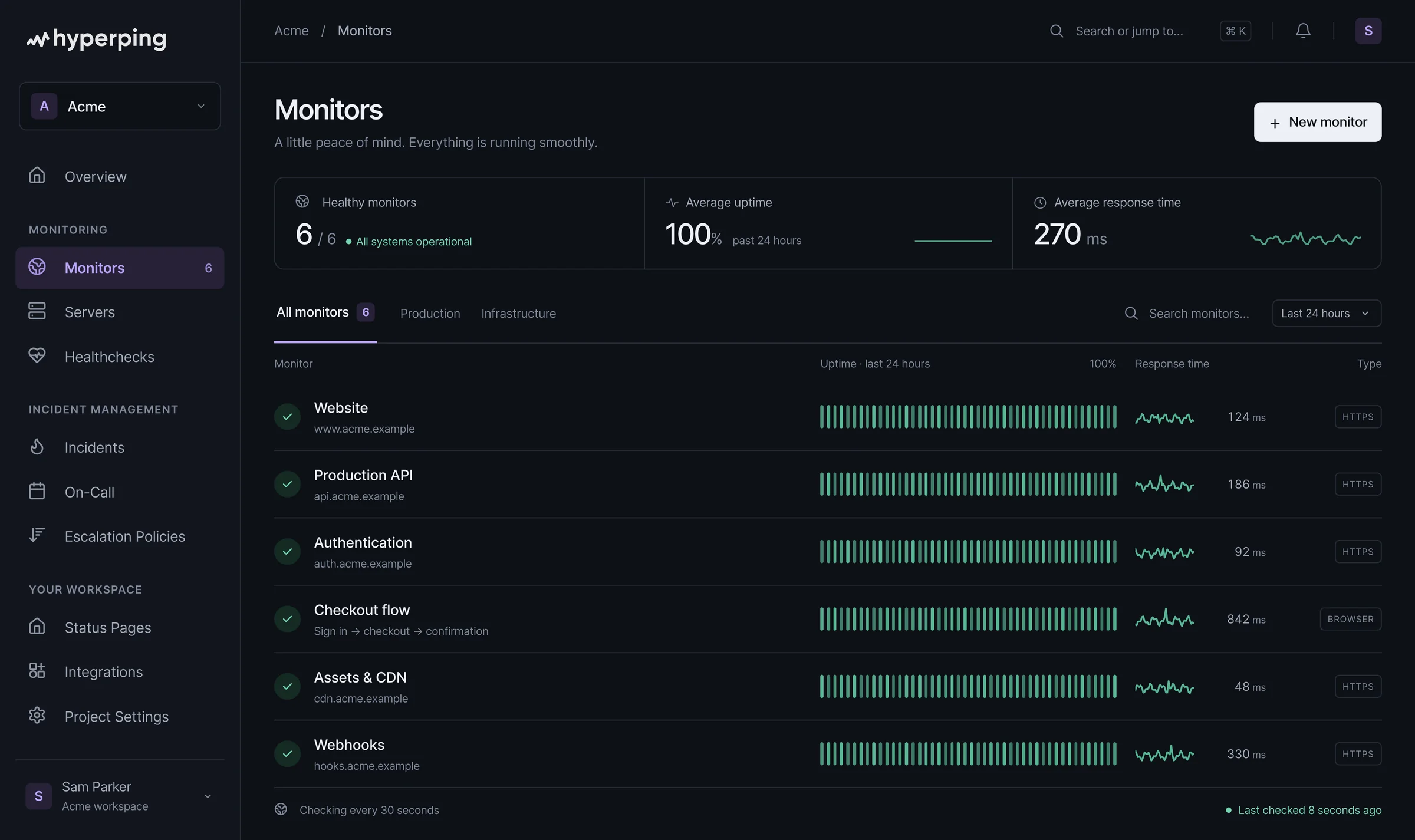Click the Status Pages house icon
This screenshot has width=1415, height=840.
37,626
